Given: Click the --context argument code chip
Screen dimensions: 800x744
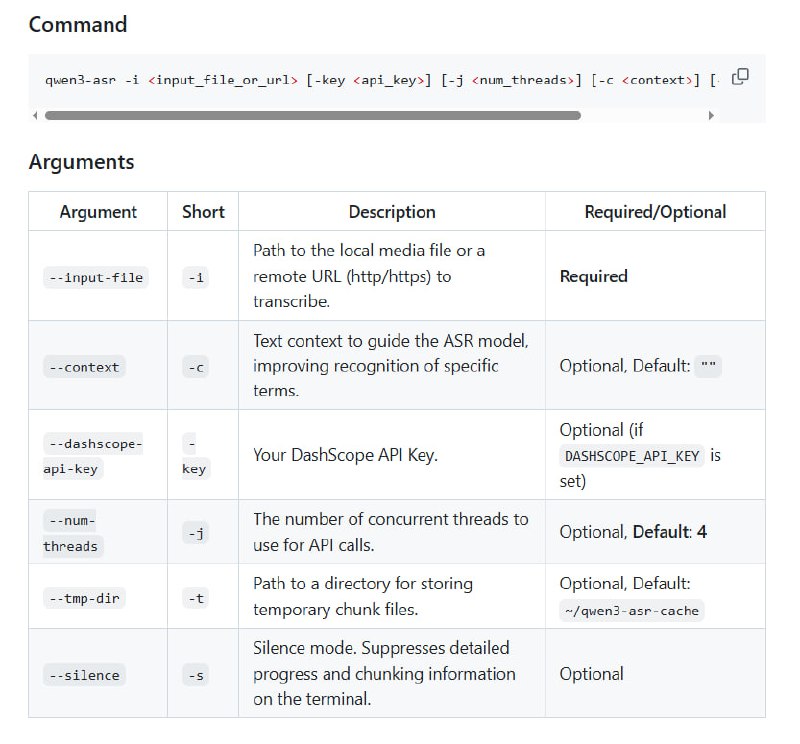Looking at the screenshot, I should (x=84, y=366).
